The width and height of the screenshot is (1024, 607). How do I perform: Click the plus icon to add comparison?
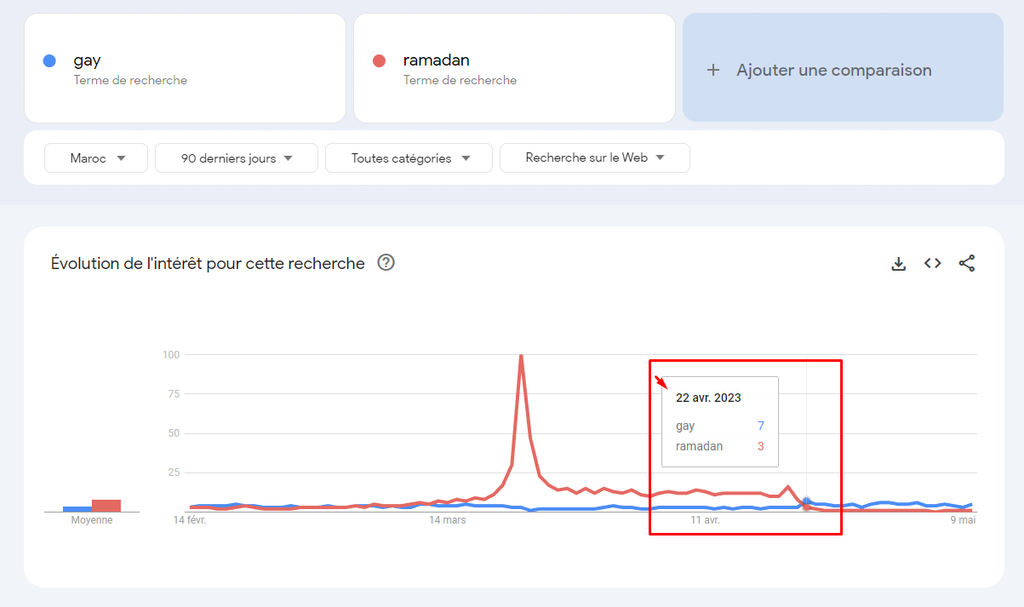pos(713,70)
